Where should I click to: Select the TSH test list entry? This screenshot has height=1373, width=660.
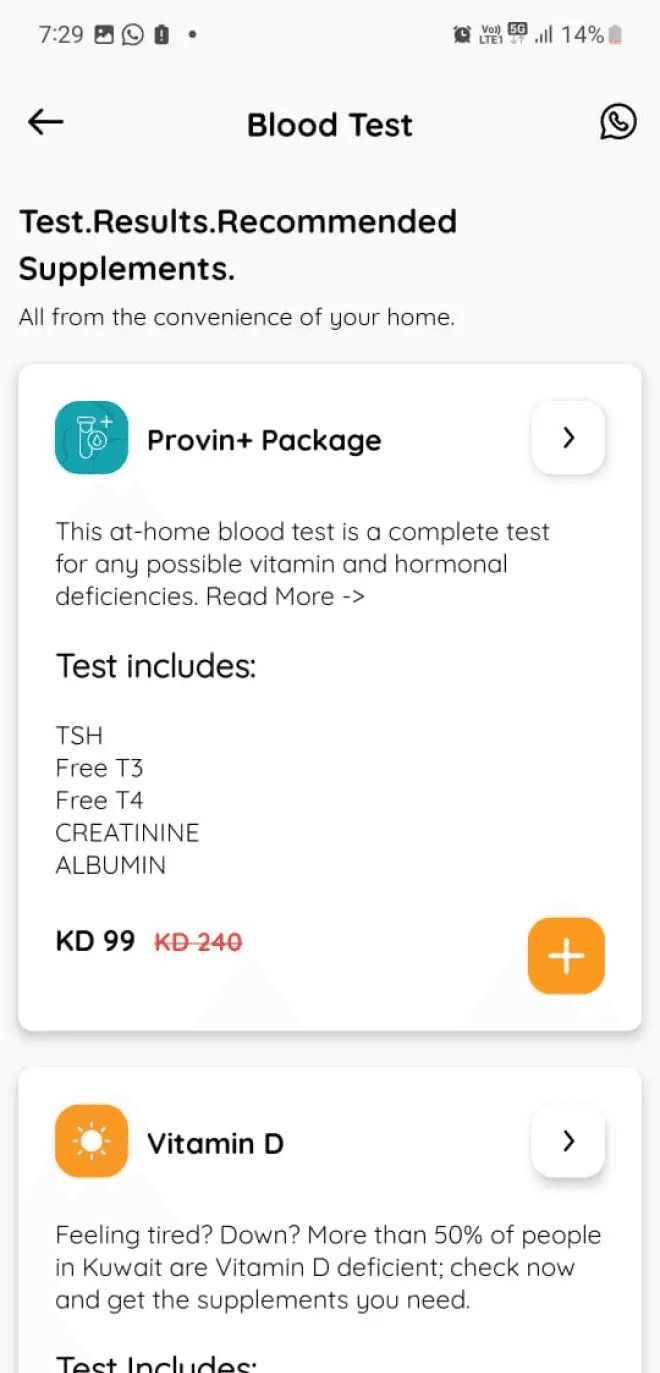click(x=78, y=735)
